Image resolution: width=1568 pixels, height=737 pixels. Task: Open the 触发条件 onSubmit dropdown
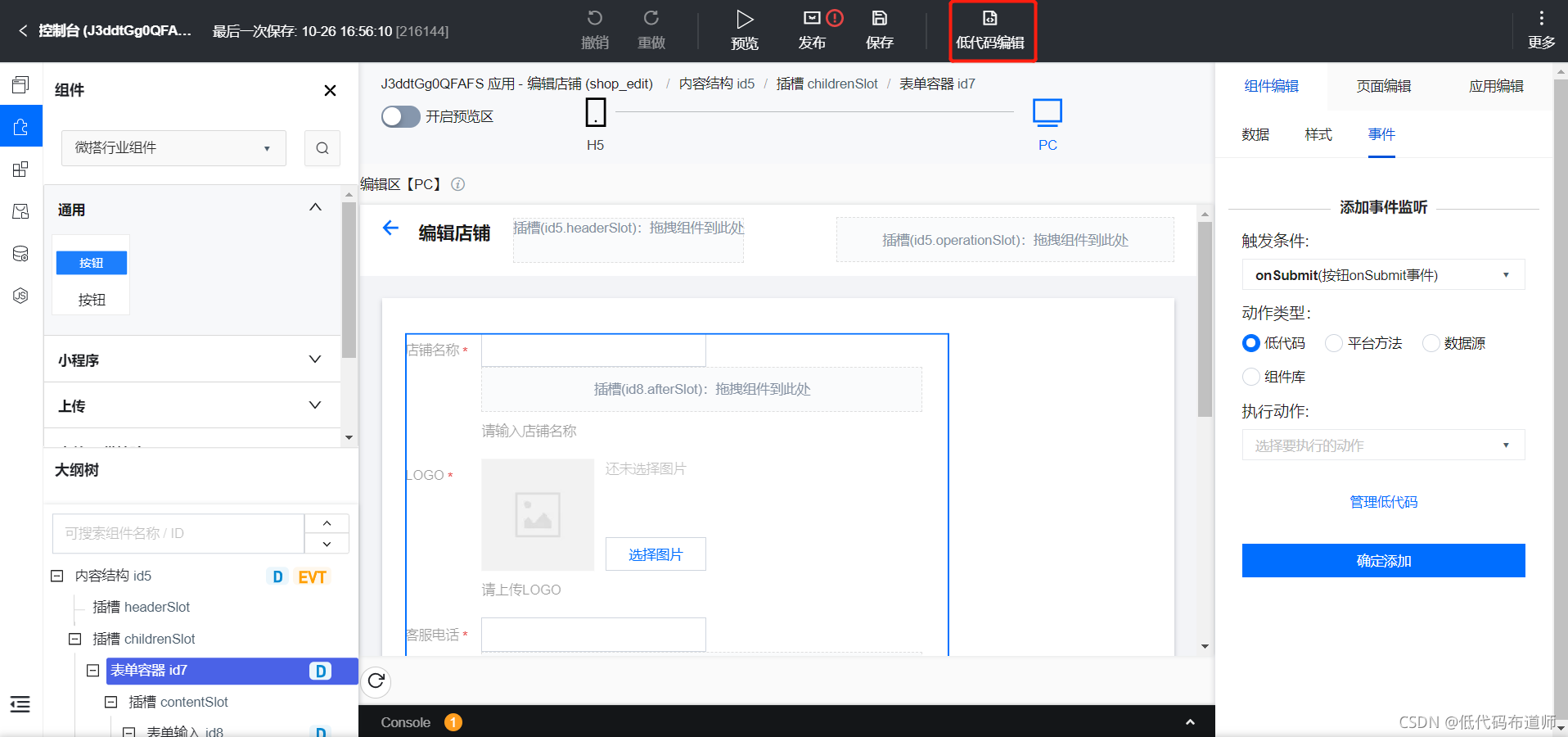tap(1383, 275)
